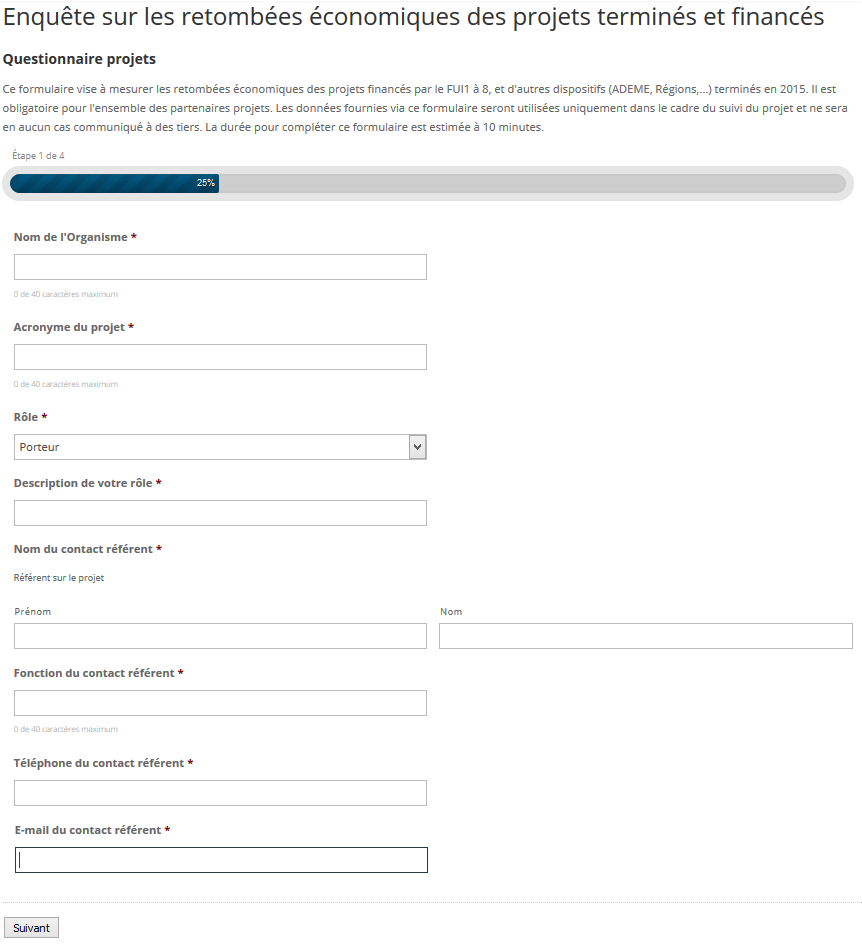Select the Prénom text box
This screenshot has width=862, height=950.
[220, 636]
